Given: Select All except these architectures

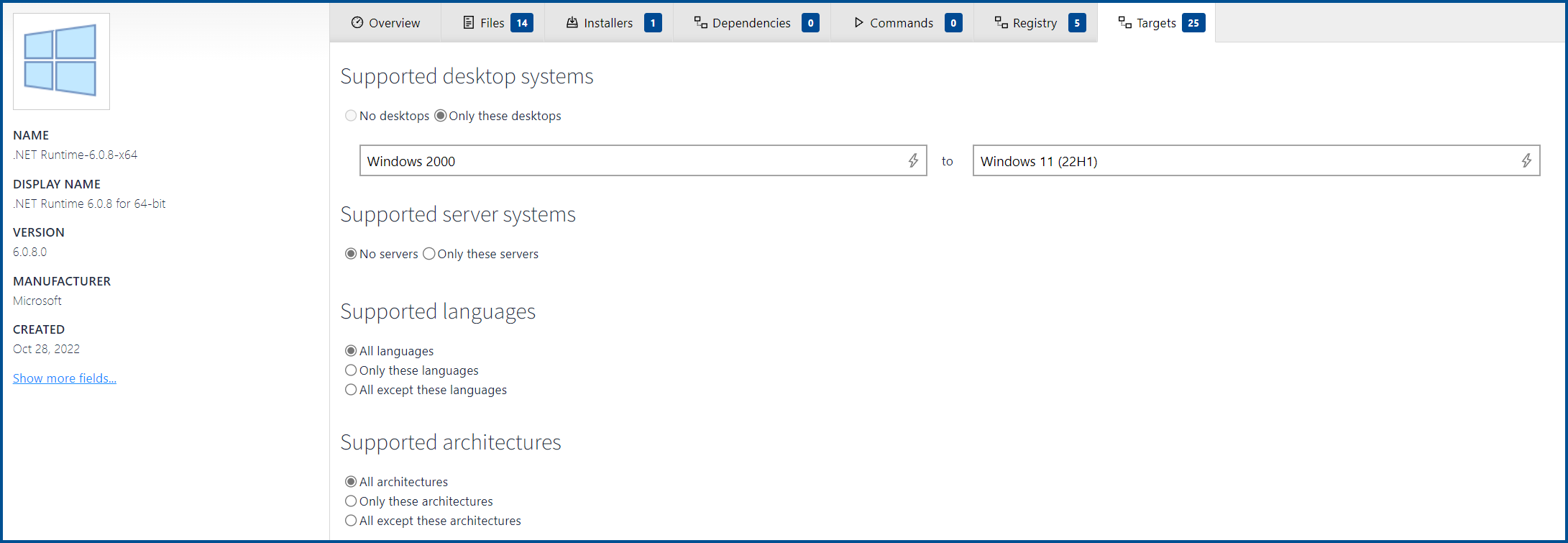Looking at the screenshot, I should pyautogui.click(x=351, y=521).
